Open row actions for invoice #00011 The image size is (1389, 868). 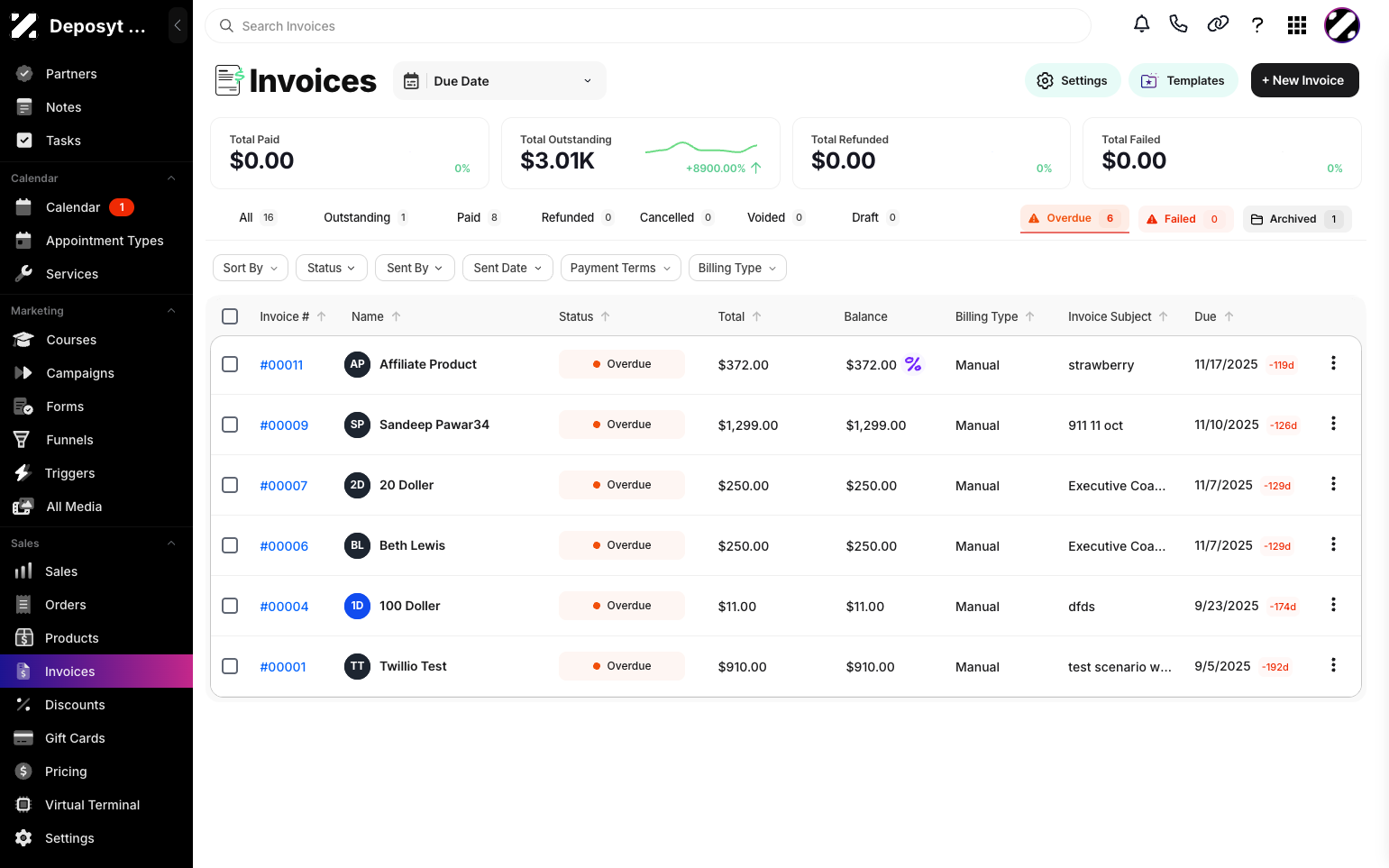coord(1333,363)
